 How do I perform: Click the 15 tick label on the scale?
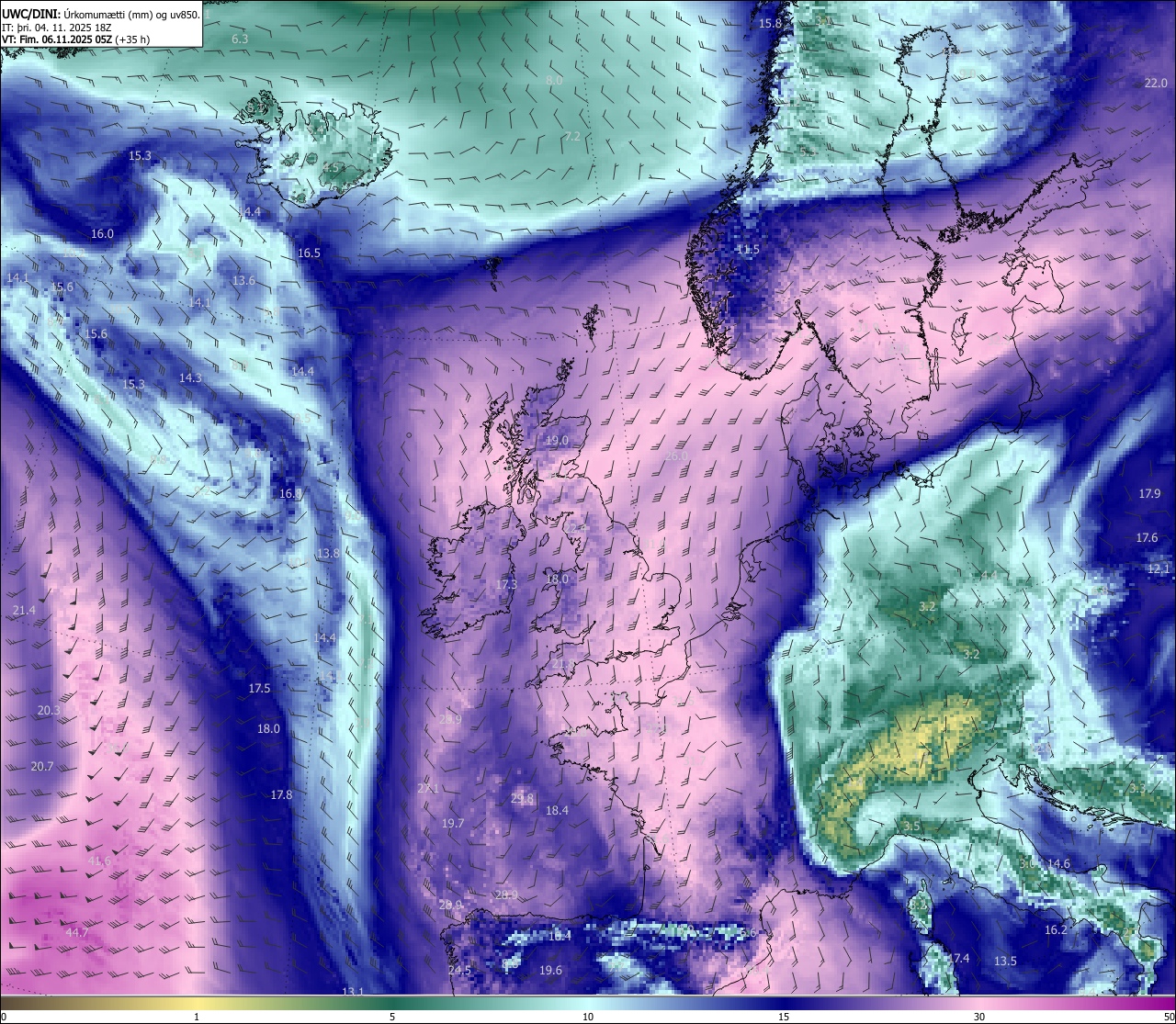pos(784,1017)
